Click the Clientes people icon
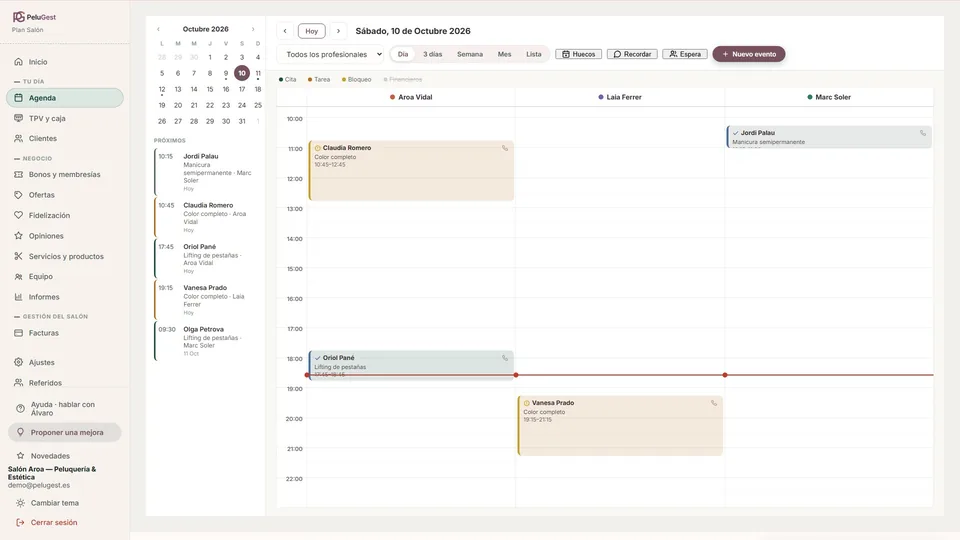The width and height of the screenshot is (960, 540). click(x=18, y=138)
